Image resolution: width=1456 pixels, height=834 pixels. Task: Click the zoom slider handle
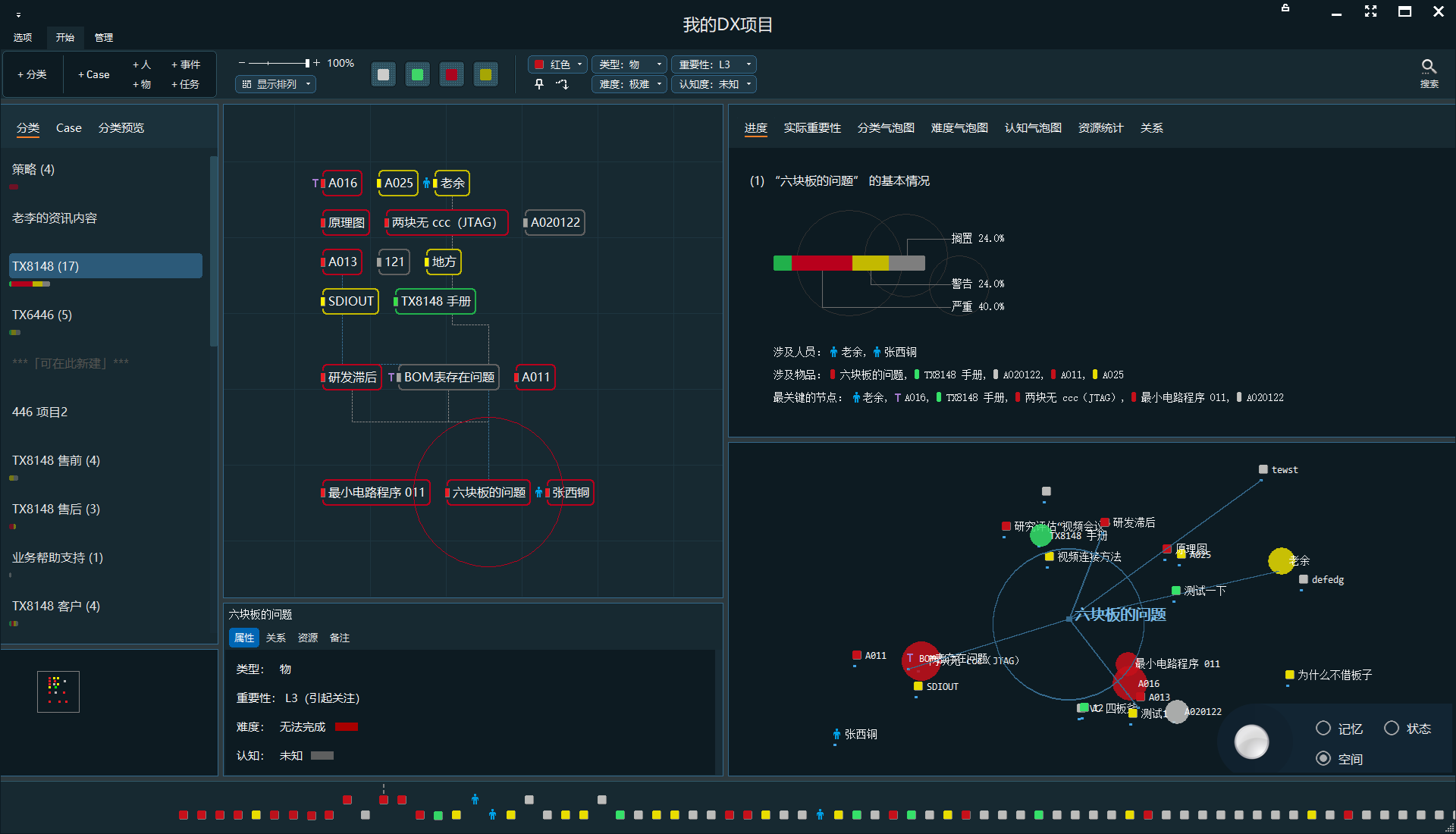307,63
